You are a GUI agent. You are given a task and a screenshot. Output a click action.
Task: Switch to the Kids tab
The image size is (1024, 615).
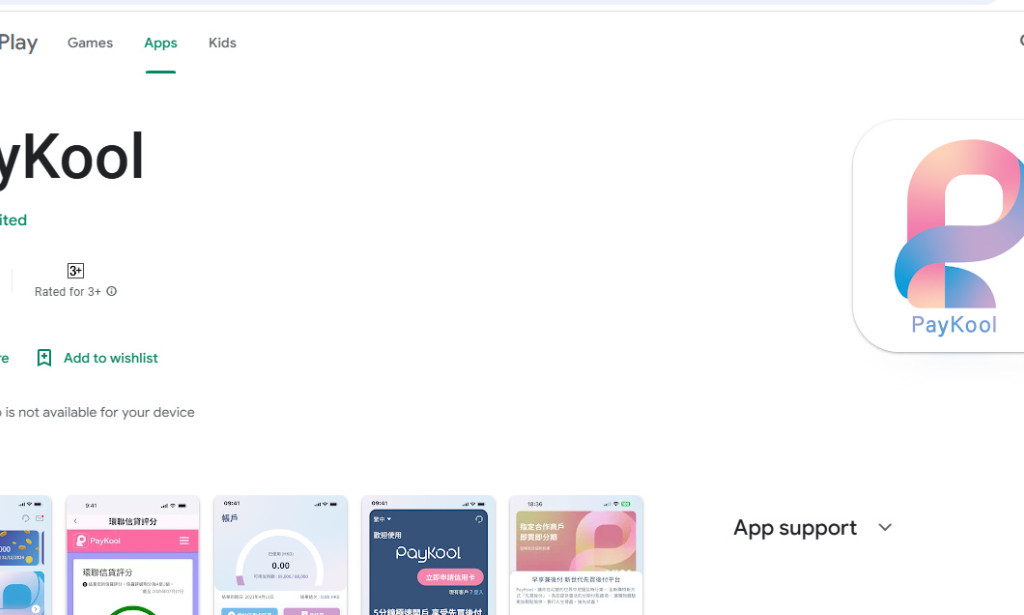coord(222,43)
